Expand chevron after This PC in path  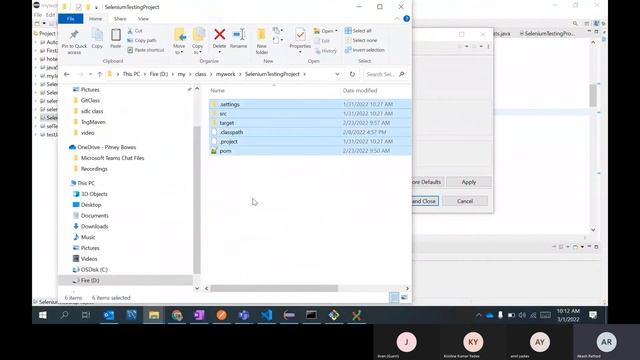(145, 74)
